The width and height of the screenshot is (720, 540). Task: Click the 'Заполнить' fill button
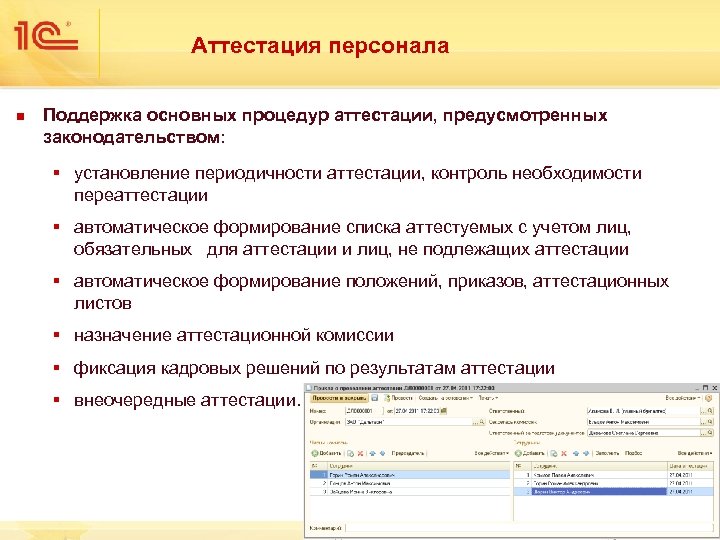click(x=607, y=453)
